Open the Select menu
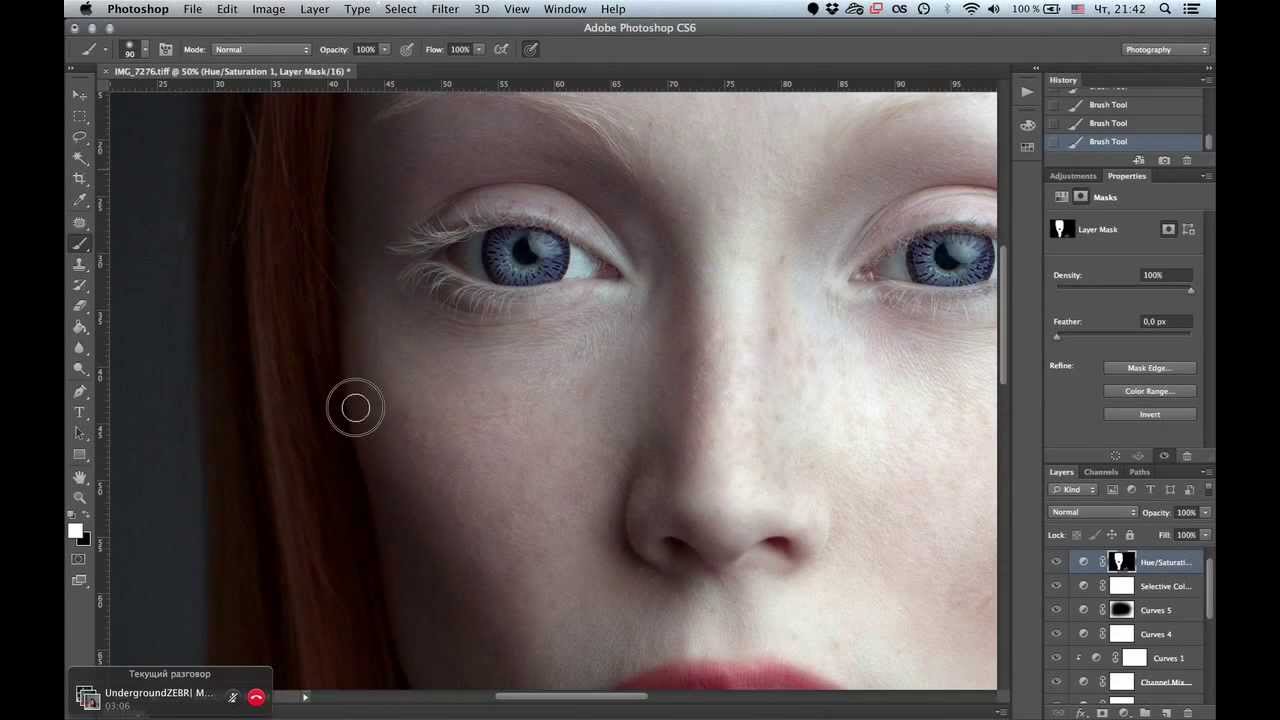The width and height of the screenshot is (1280, 720). [x=400, y=9]
